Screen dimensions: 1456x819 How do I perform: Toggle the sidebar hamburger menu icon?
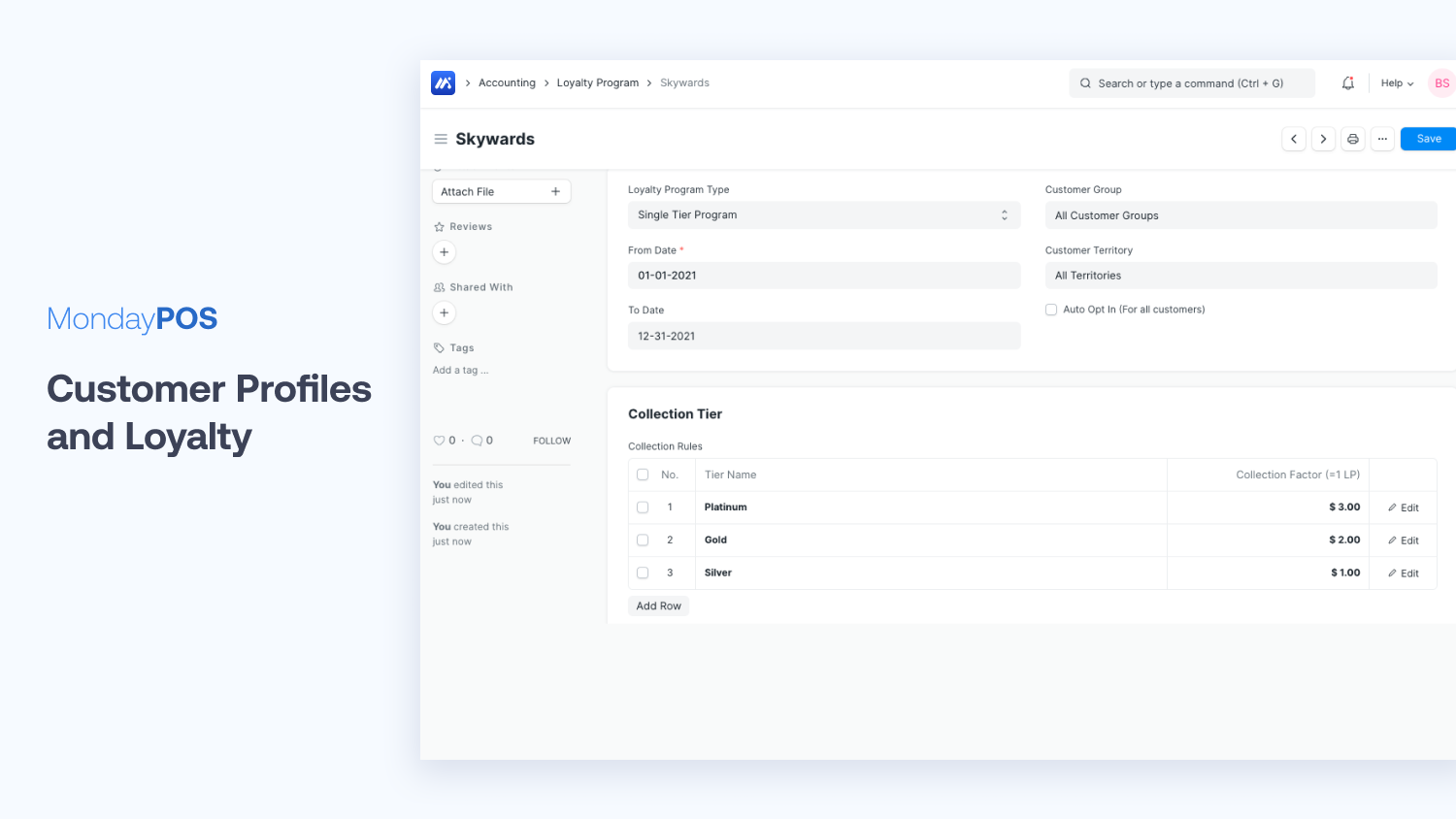coord(441,140)
